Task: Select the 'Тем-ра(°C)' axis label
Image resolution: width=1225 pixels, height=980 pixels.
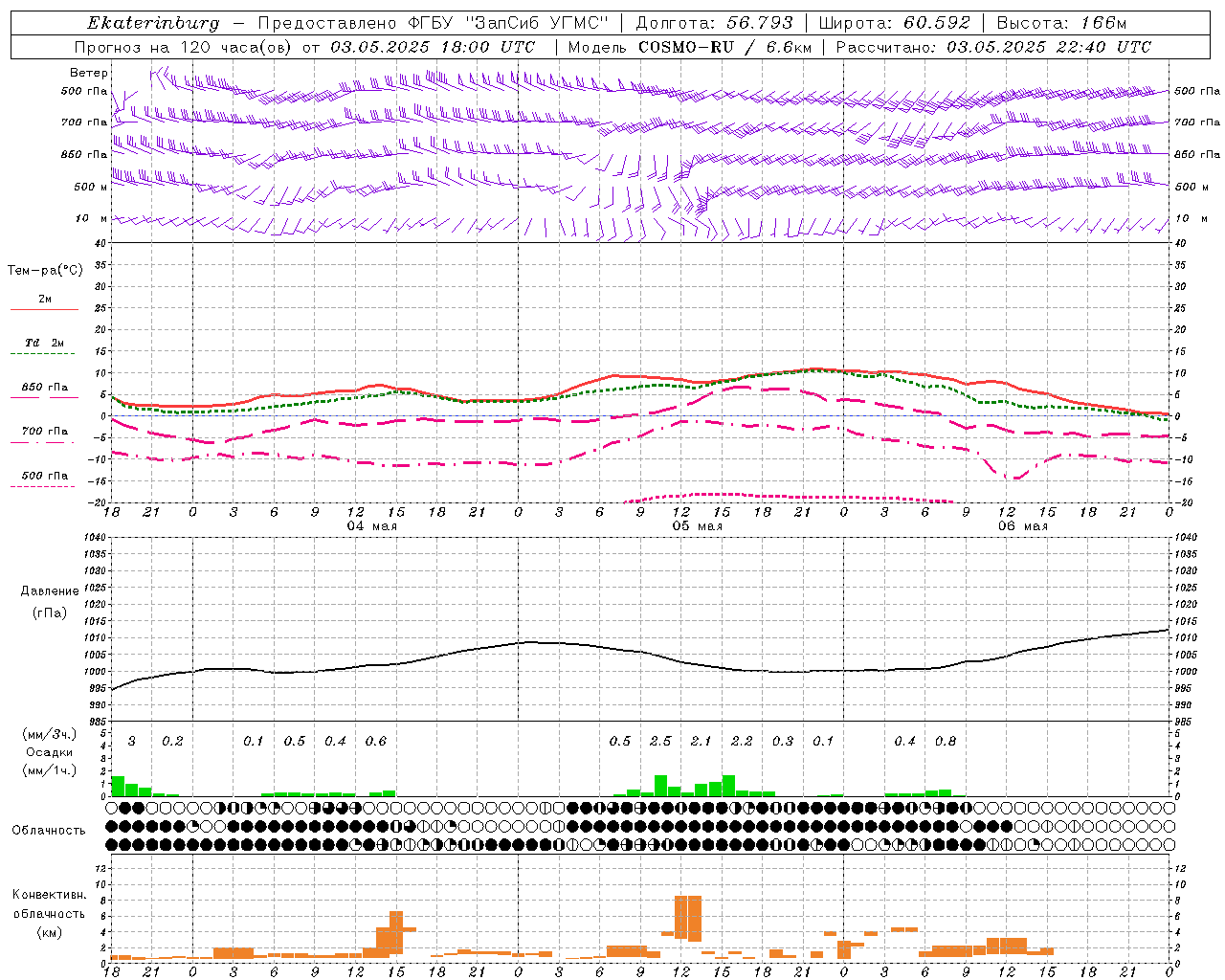Action: pyautogui.click(x=45, y=271)
